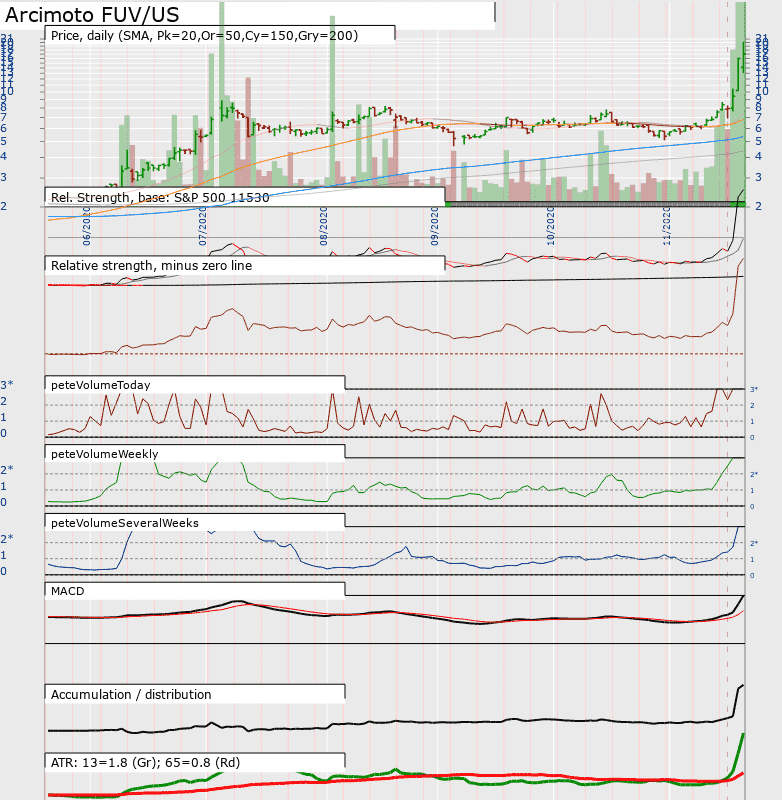Click the price 2 label on left axis
The width and height of the screenshot is (782, 800).
pyautogui.click(x=4, y=206)
